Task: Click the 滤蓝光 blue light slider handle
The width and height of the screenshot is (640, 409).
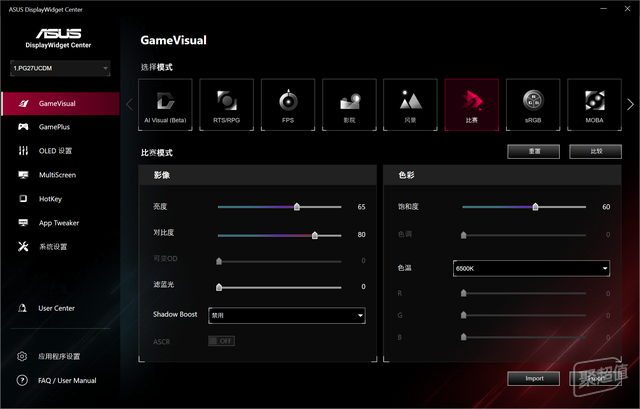Action: [x=219, y=287]
